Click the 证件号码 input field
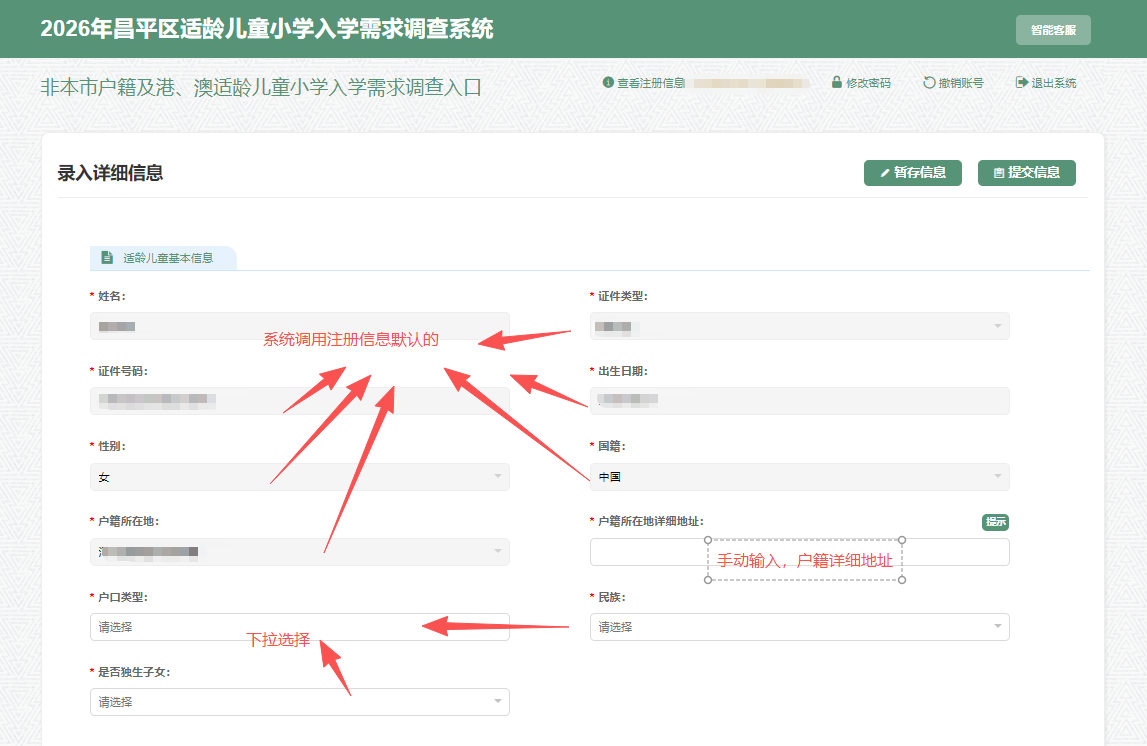 pos(299,402)
